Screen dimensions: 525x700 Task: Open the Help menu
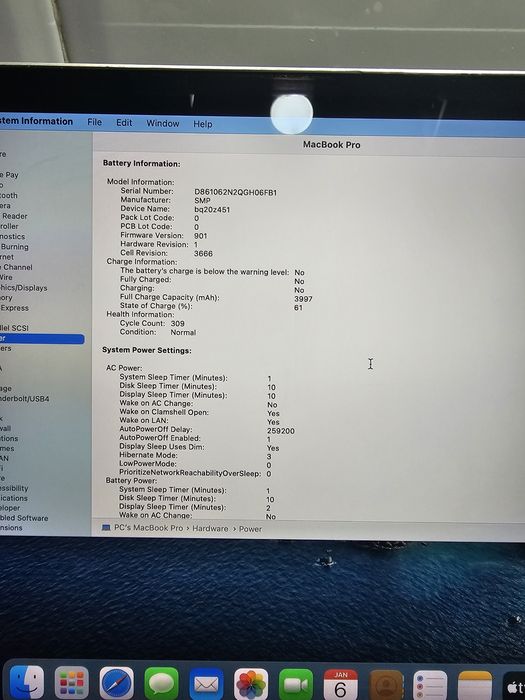[x=202, y=124]
